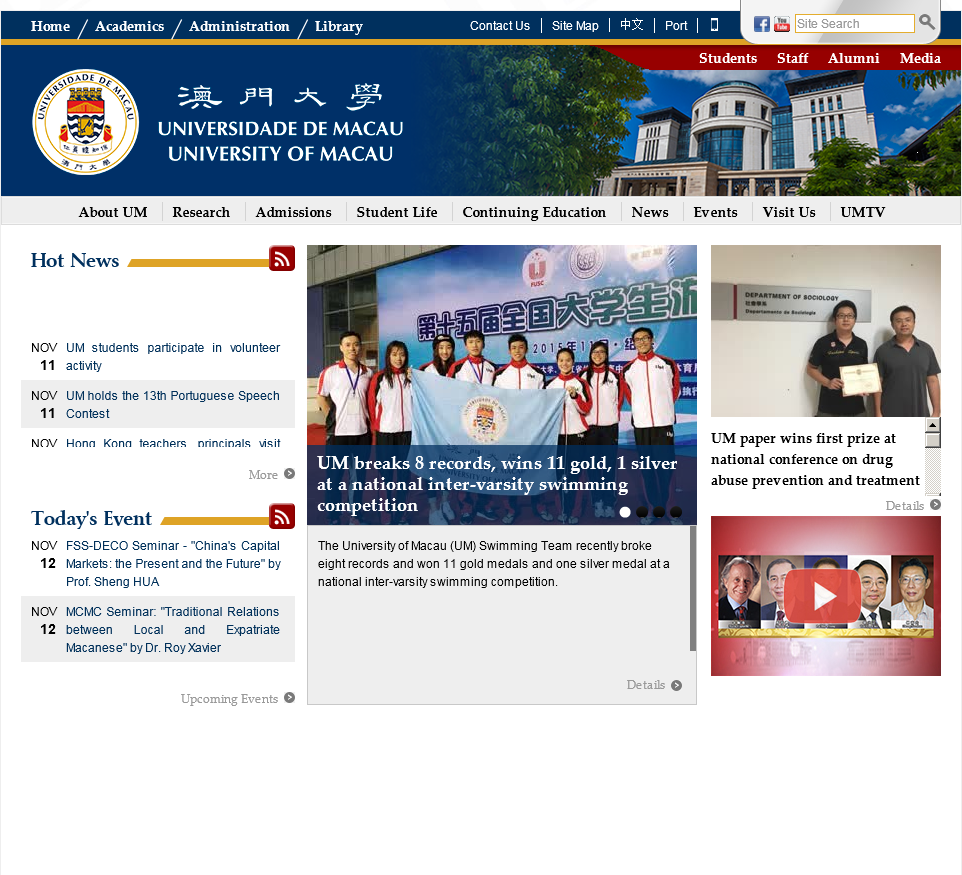Switch to the Students tab

point(728,58)
